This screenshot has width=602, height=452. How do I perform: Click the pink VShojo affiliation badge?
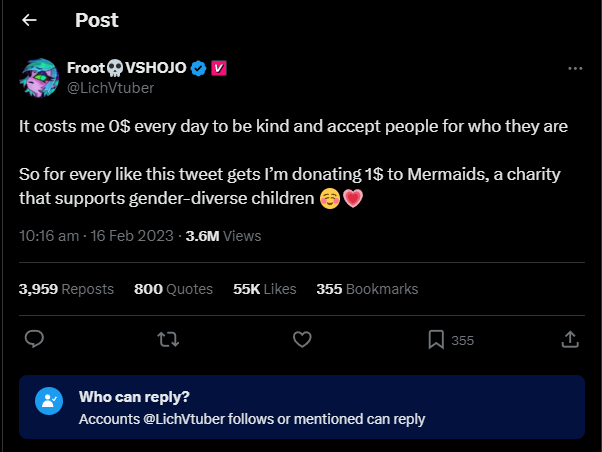click(x=219, y=68)
